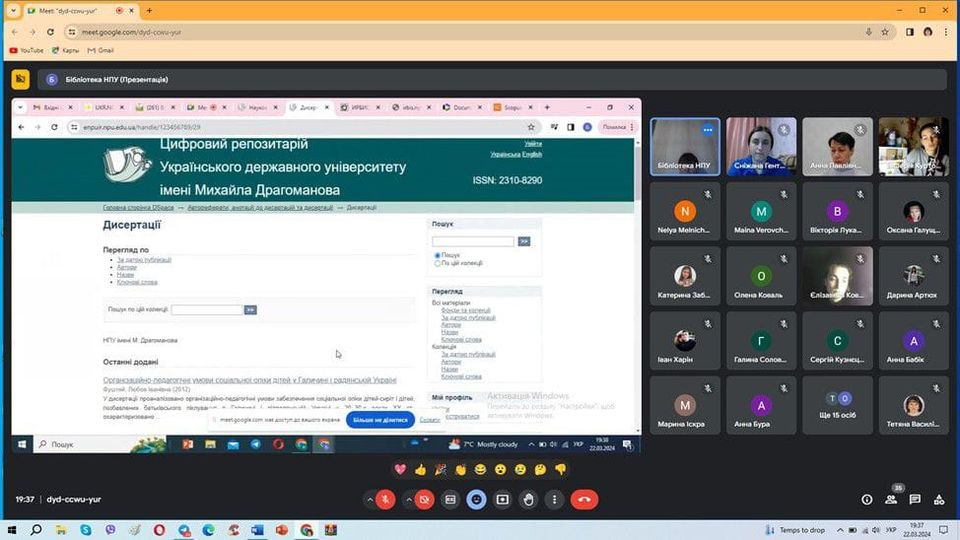The width and height of the screenshot is (960, 540).
Task: Switch the УКР keyboard language indicator
Action: coord(891,530)
